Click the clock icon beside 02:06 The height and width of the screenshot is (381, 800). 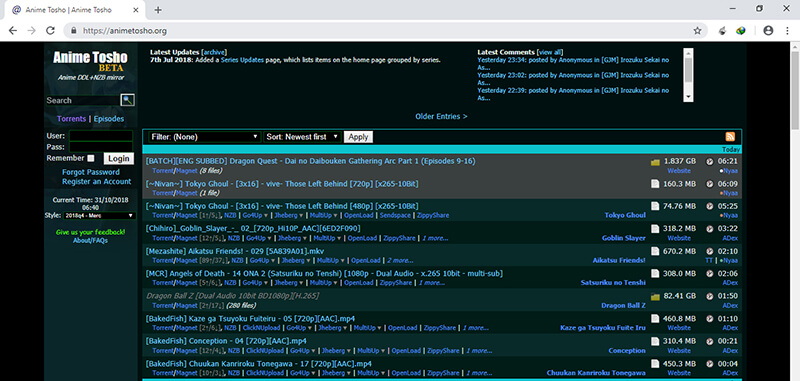point(709,274)
